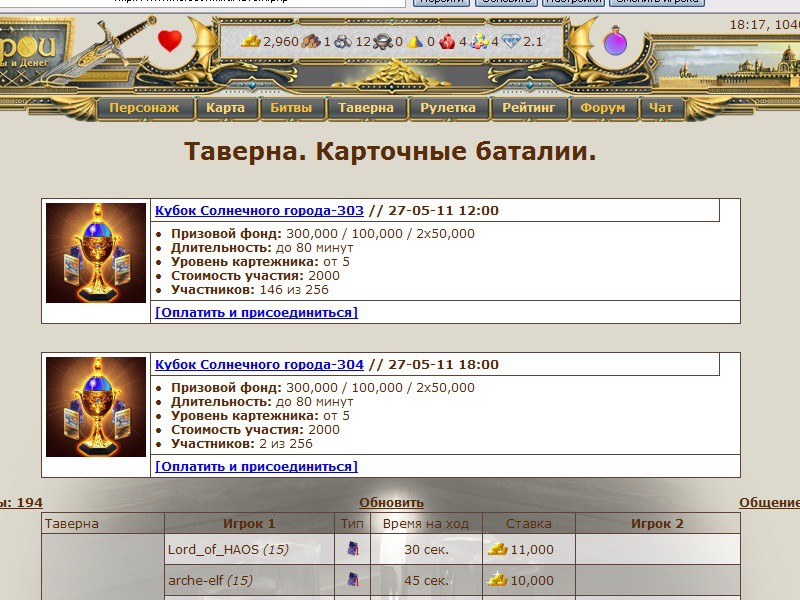This screenshot has height=600, width=800.
Task: Open the Рейтинг menu
Action: pos(528,108)
